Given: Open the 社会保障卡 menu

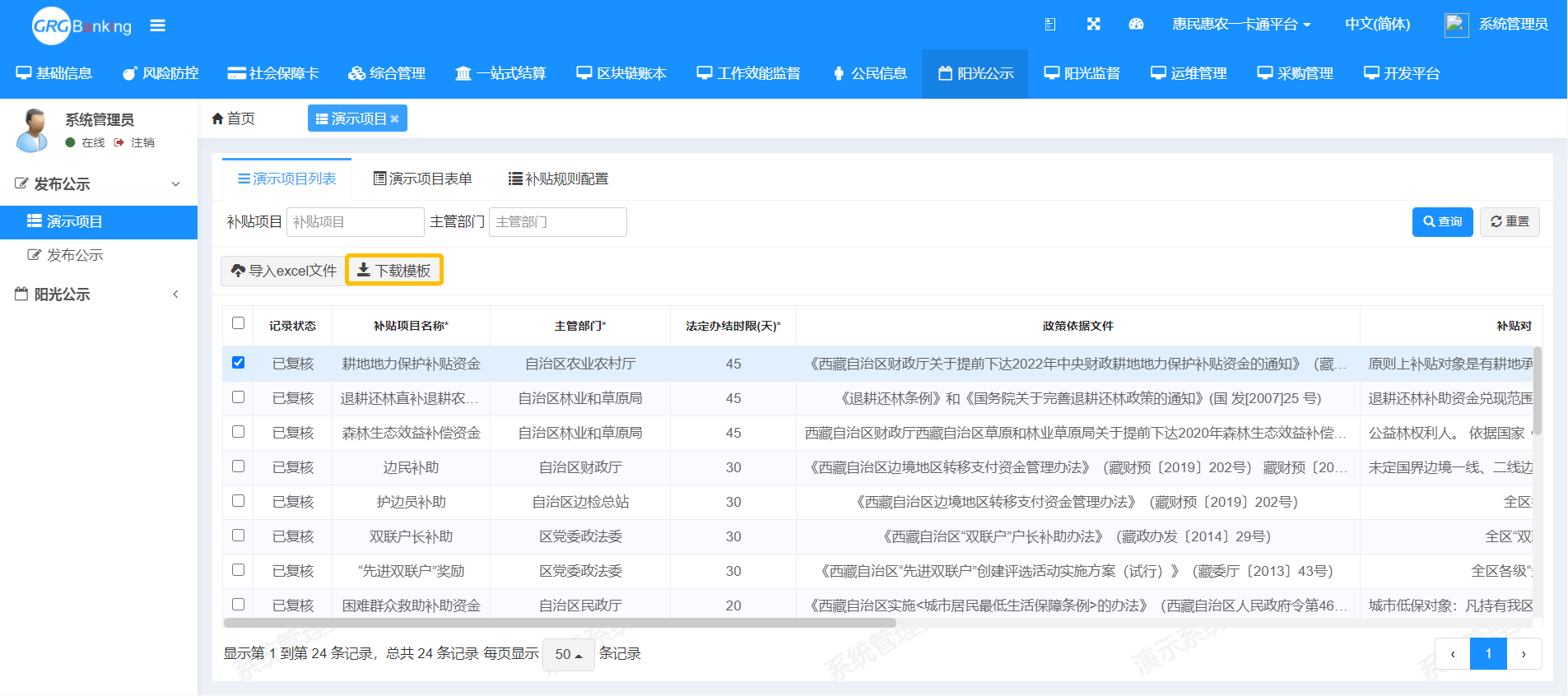Looking at the screenshot, I should click(x=272, y=73).
